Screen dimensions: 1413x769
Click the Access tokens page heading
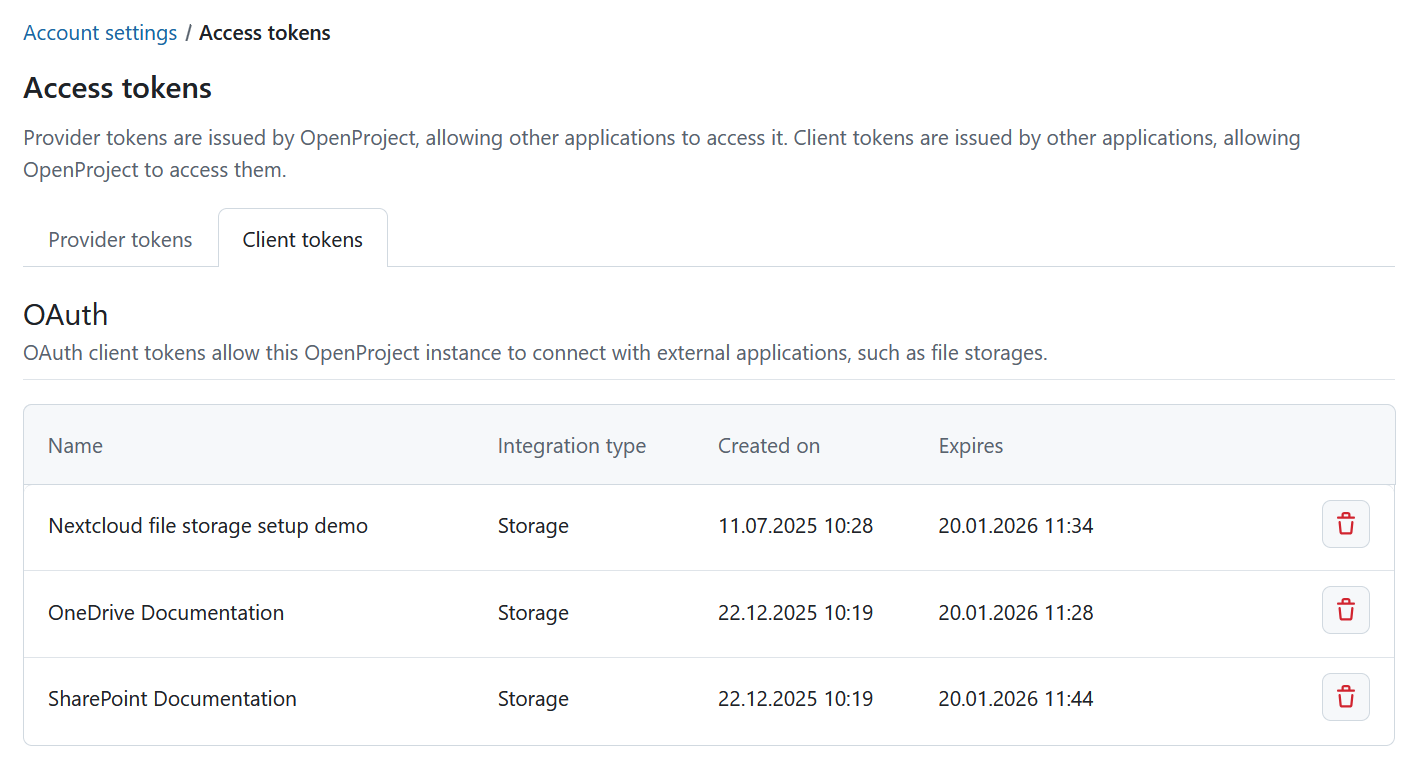click(117, 88)
